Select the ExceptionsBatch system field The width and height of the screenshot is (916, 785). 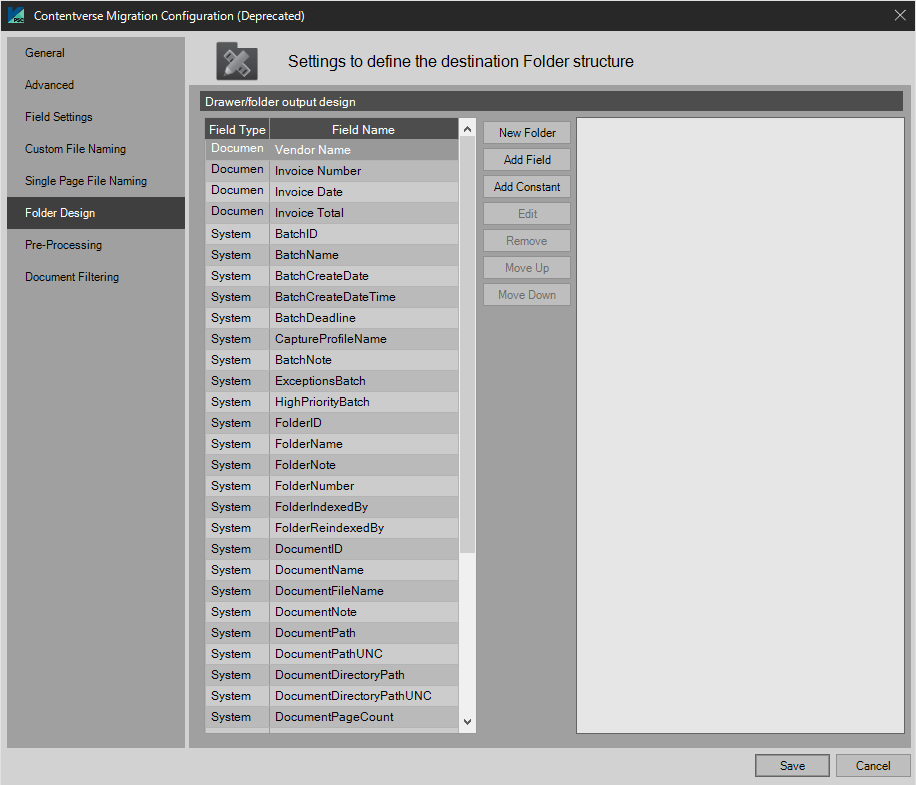(x=331, y=381)
